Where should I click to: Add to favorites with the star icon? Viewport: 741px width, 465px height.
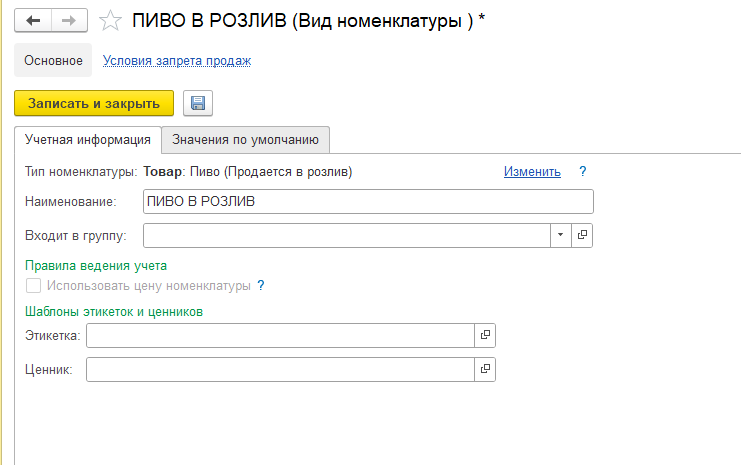110,21
